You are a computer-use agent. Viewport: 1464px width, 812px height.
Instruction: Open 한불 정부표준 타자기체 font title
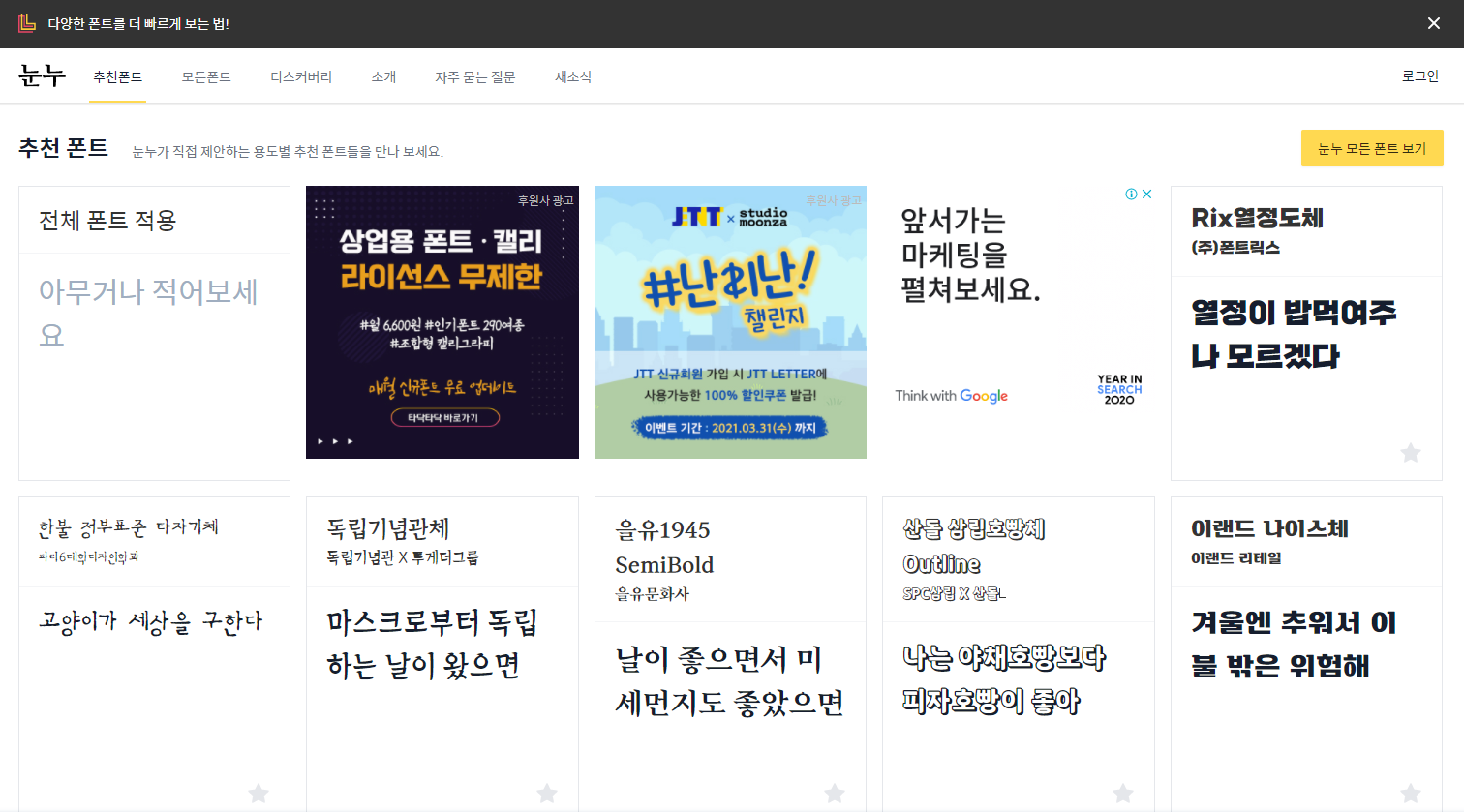pyautogui.click(x=129, y=527)
